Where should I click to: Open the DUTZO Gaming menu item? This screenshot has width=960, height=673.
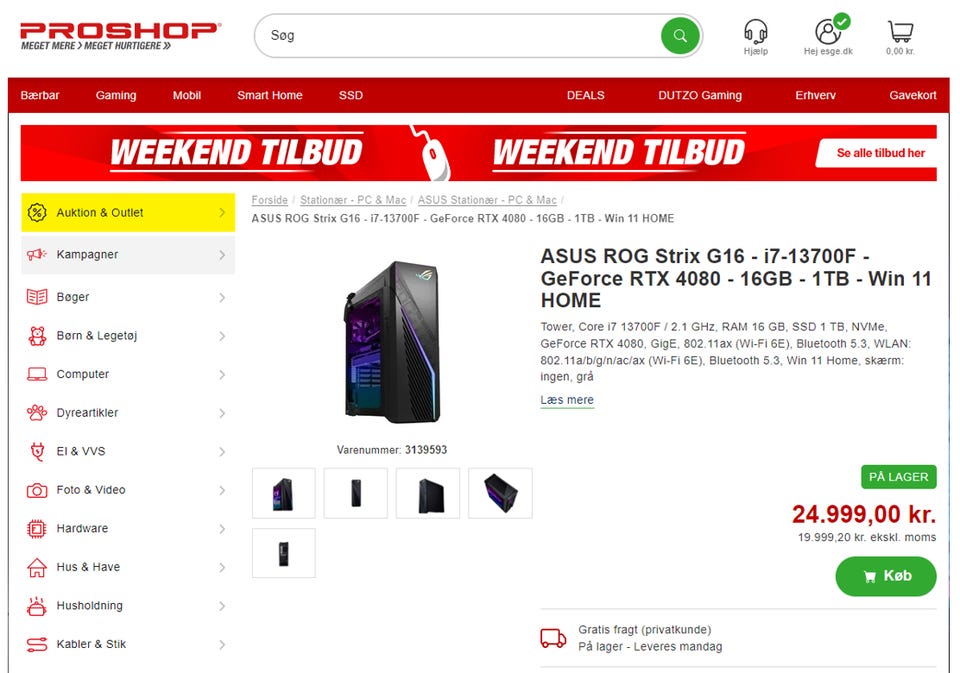point(700,96)
